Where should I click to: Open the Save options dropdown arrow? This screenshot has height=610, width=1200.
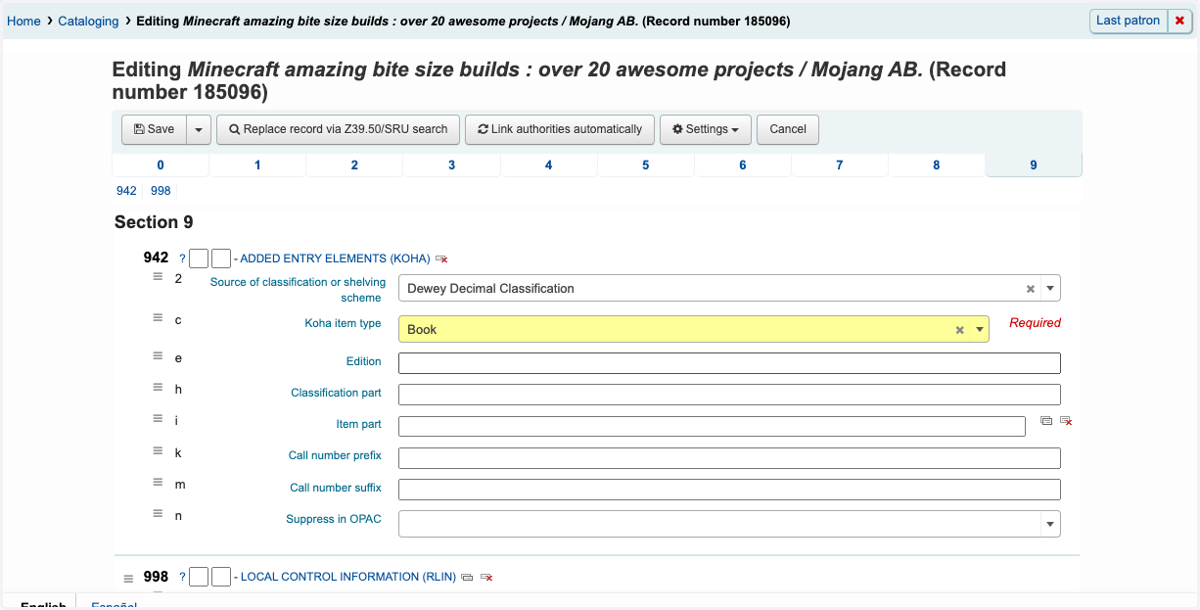(x=198, y=130)
